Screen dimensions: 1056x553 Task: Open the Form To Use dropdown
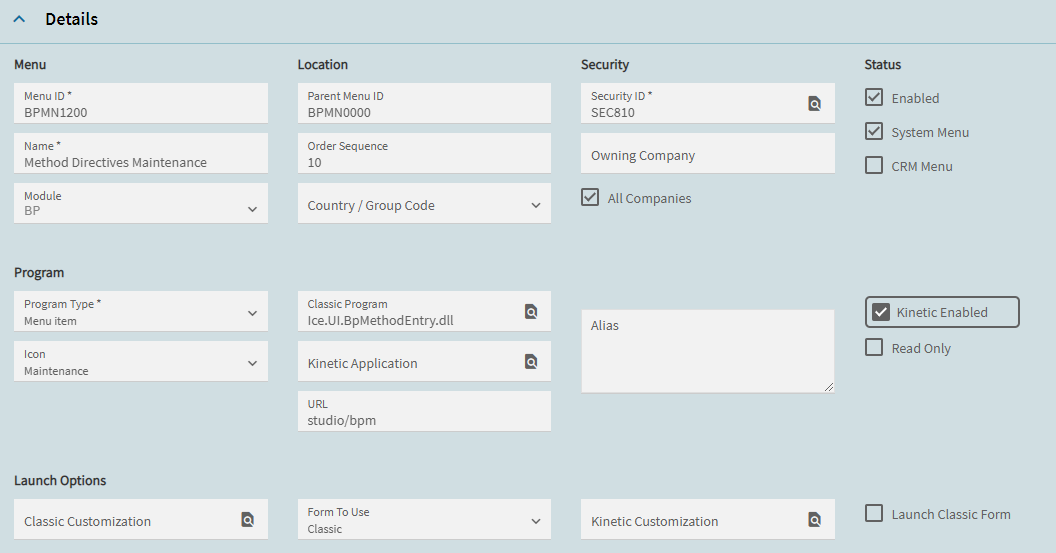pyautogui.click(x=424, y=519)
